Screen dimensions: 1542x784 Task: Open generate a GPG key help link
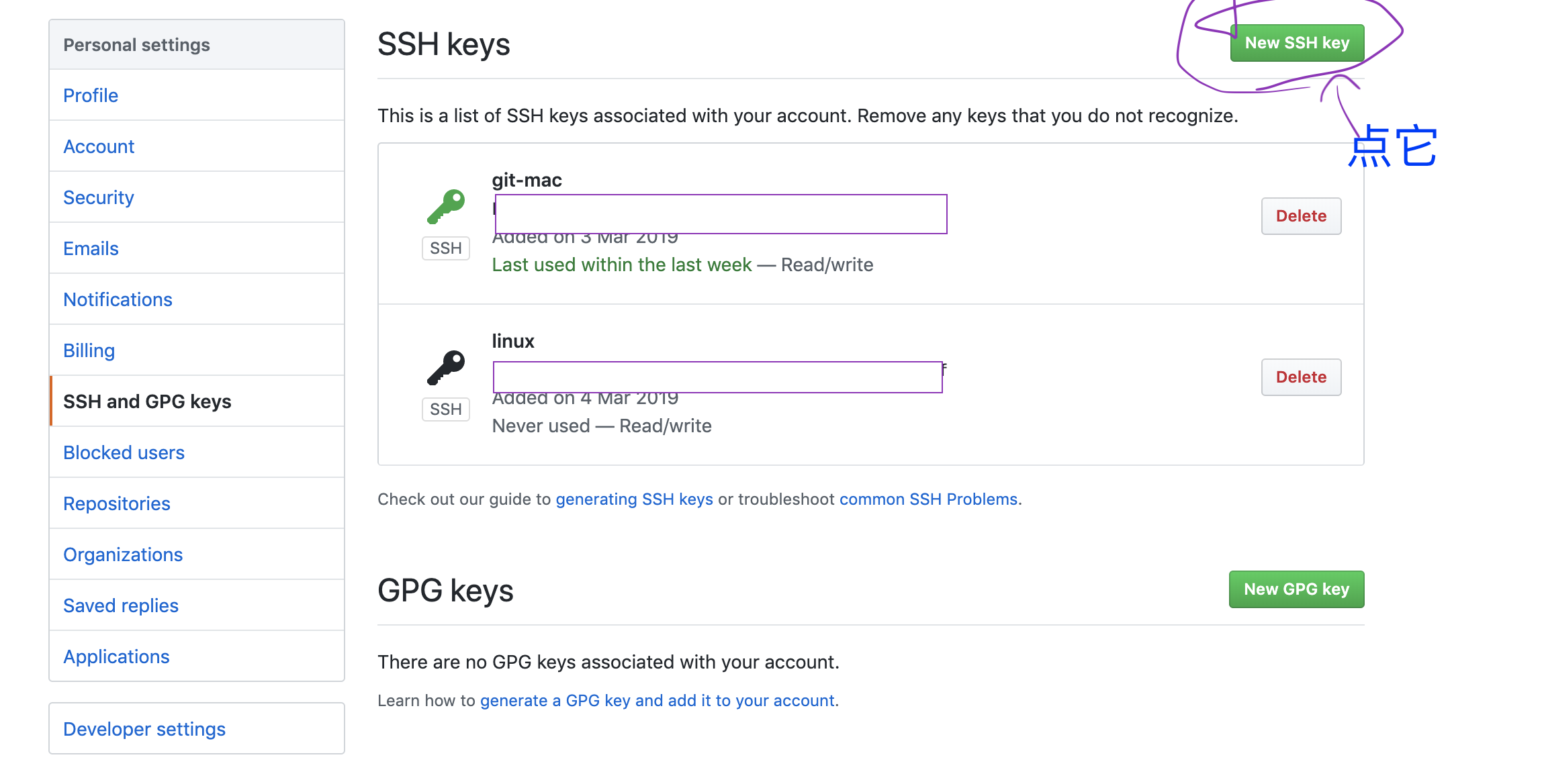click(657, 701)
